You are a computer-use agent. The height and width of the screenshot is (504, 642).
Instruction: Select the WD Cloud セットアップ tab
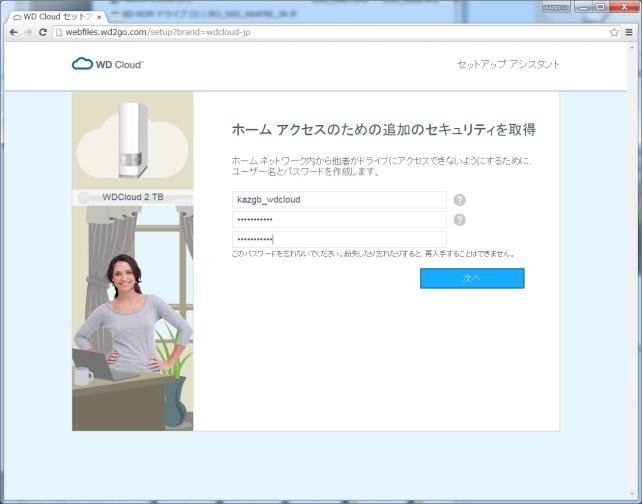[55, 17]
